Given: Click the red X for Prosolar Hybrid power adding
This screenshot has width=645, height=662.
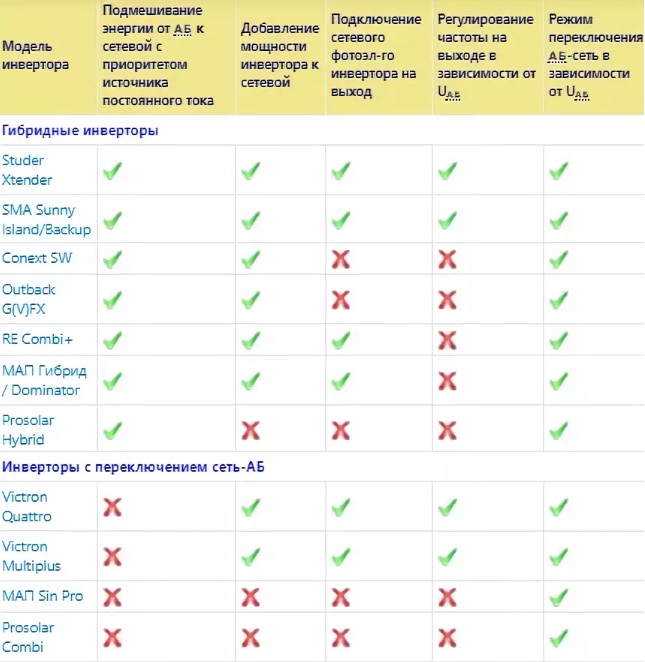Looking at the screenshot, I should tap(252, 430).
